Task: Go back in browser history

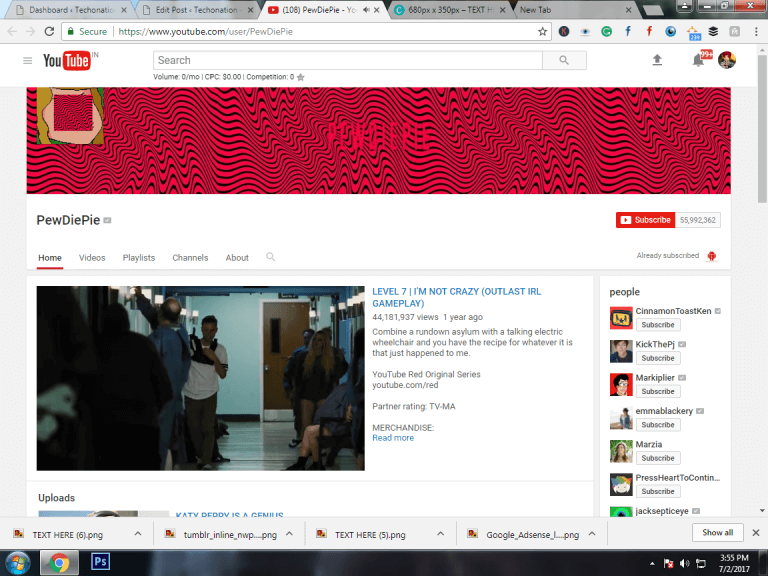Action: coord(12,31)
